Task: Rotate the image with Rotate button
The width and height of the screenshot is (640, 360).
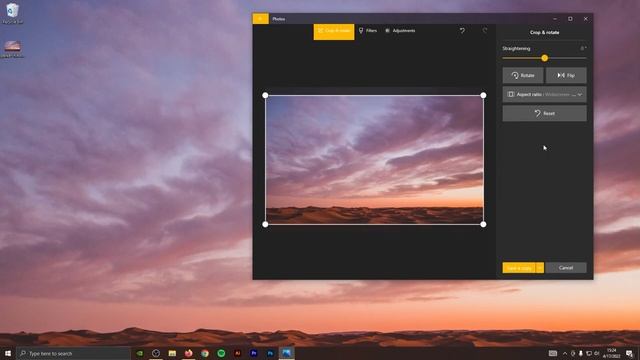Action: [x=523, y=75]
